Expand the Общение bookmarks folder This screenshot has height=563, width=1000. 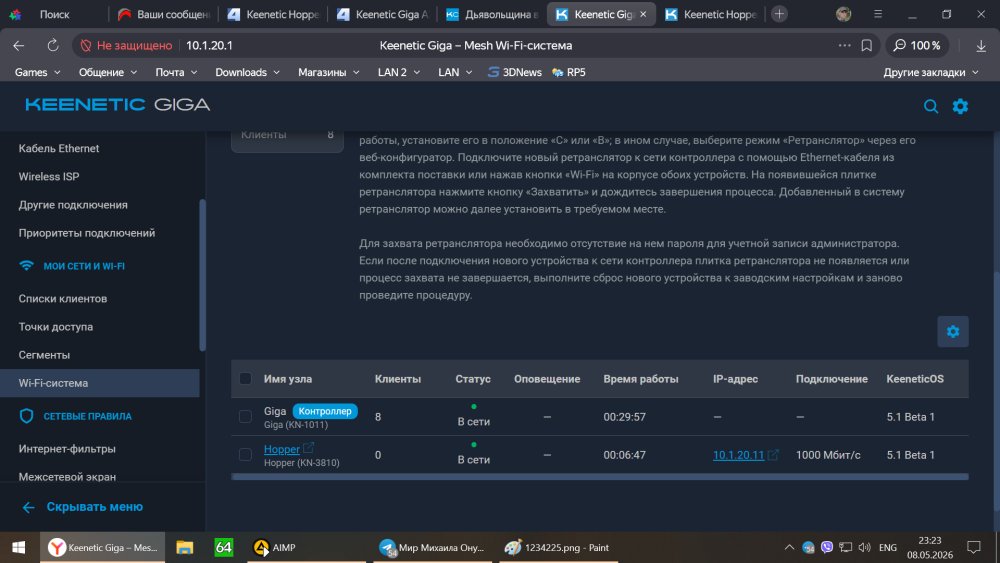108,73
